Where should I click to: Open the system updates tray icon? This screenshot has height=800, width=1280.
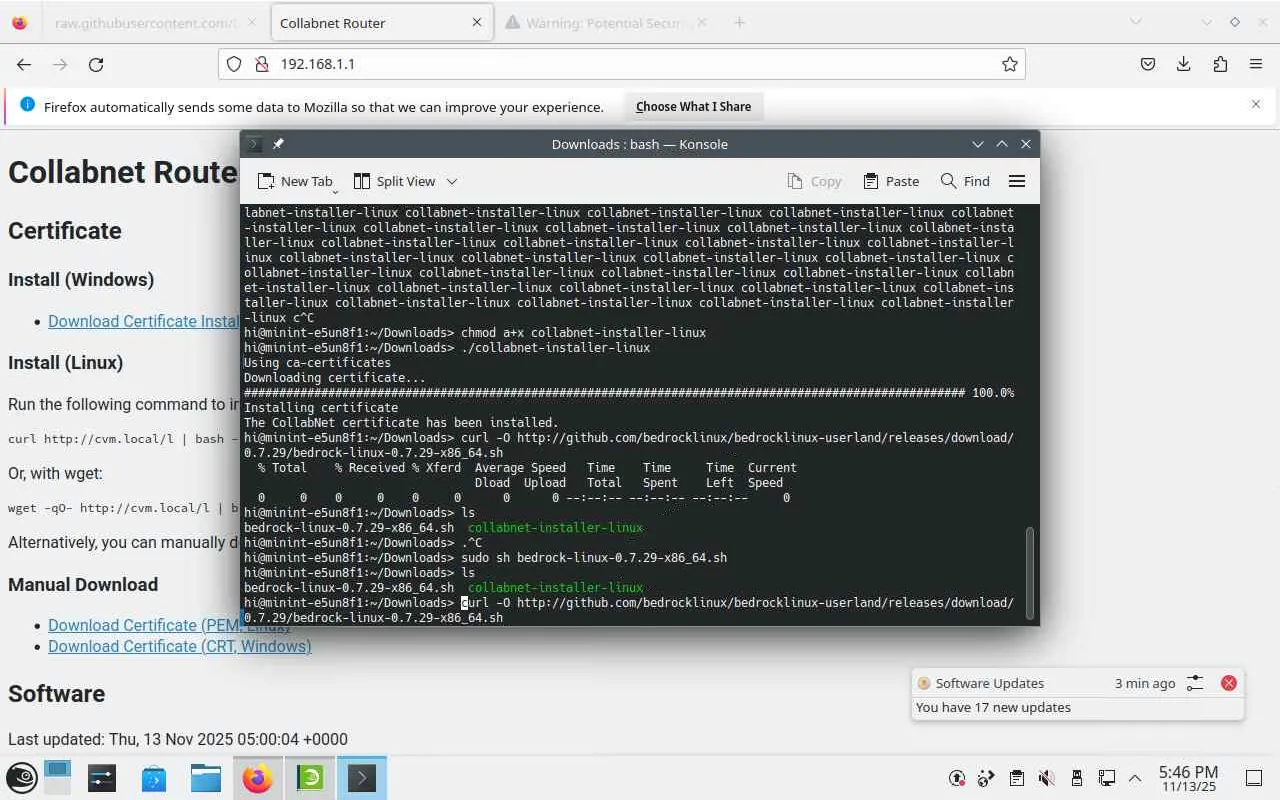(x=957, y=778)
